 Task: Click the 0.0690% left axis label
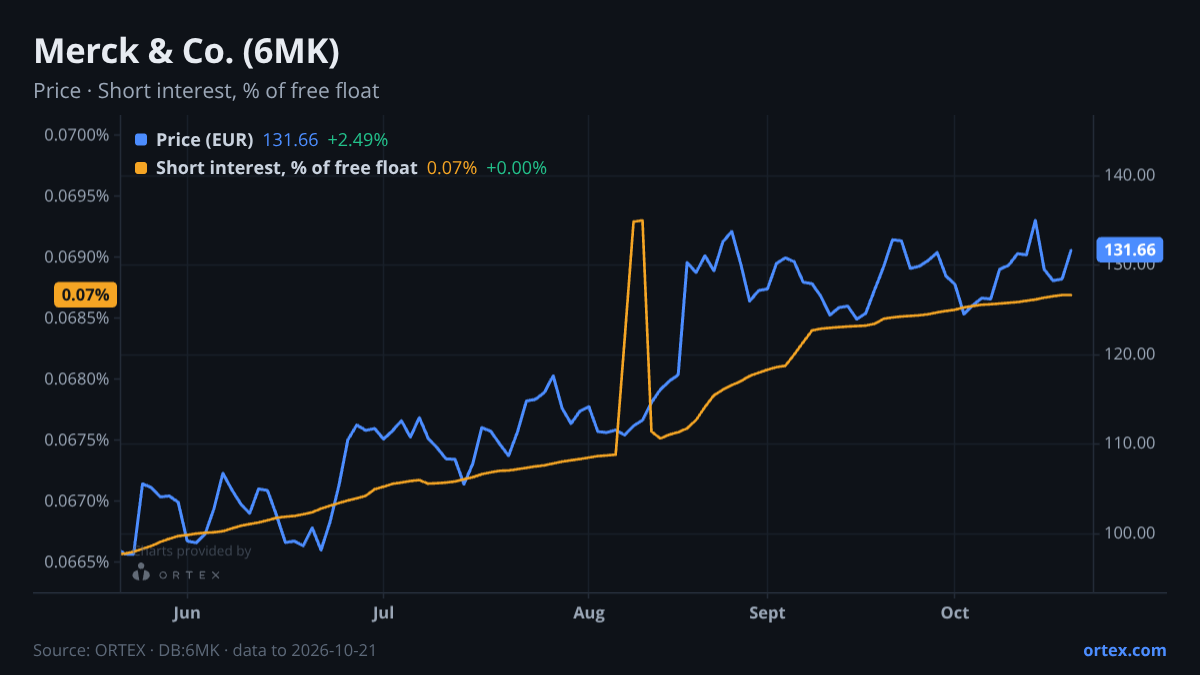pos(77,257)
